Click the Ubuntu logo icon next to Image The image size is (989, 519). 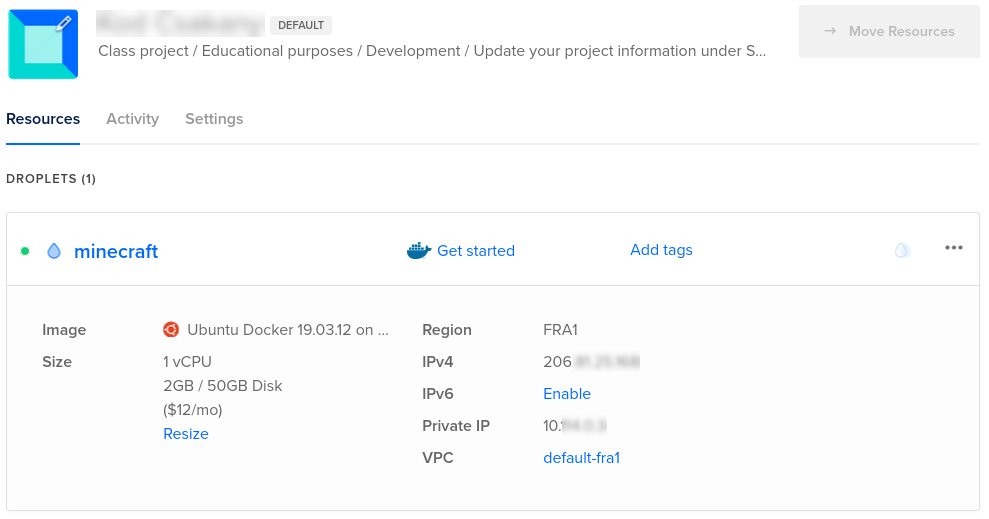[170, 330]
